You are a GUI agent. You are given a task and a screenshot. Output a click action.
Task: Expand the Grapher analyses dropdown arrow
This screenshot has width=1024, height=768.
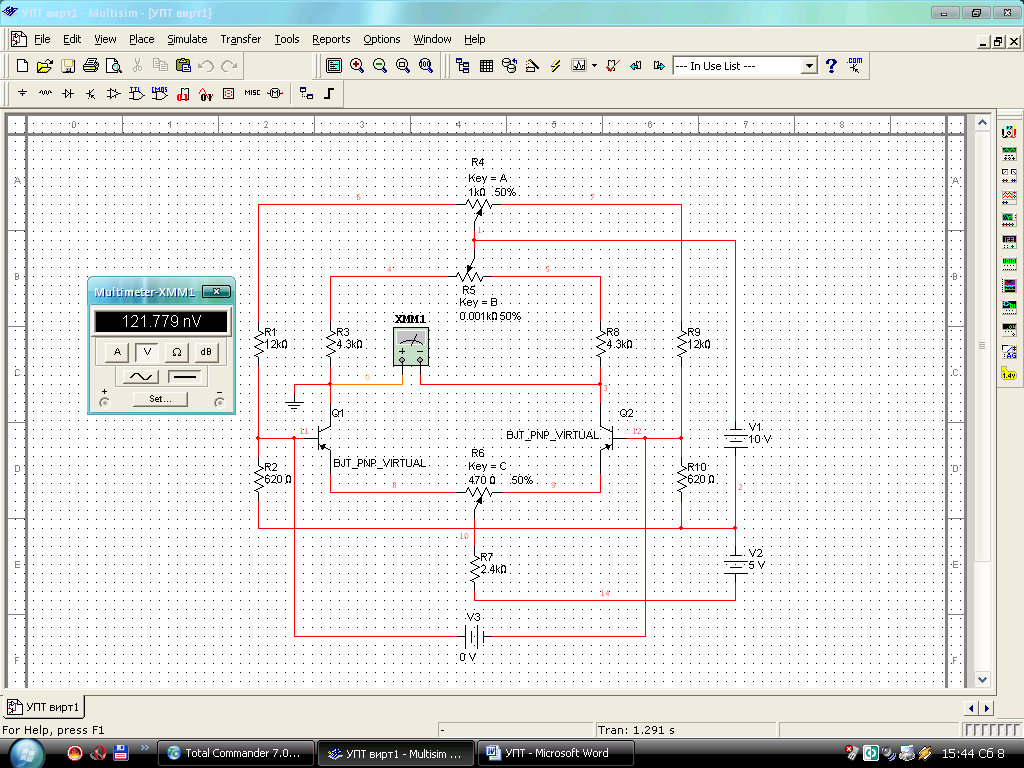pyautogui.click(x=594, y=66)
